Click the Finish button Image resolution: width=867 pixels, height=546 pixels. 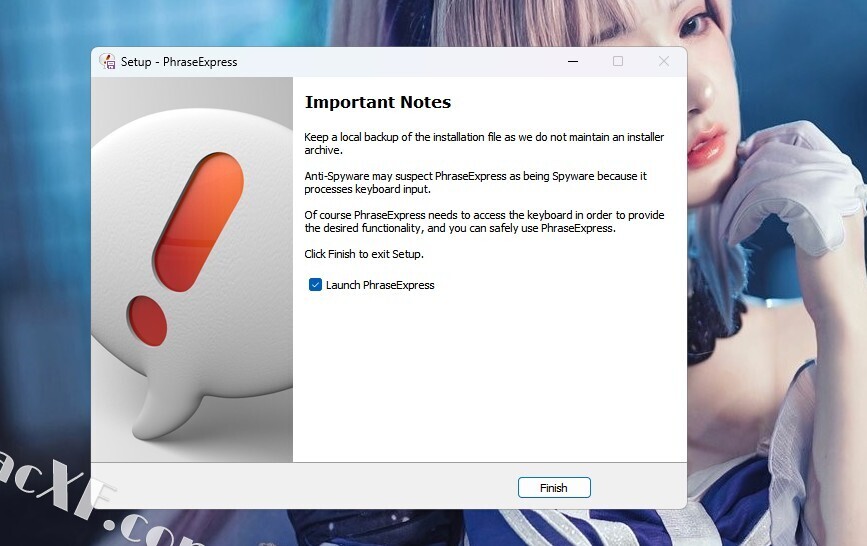(554, 487)
